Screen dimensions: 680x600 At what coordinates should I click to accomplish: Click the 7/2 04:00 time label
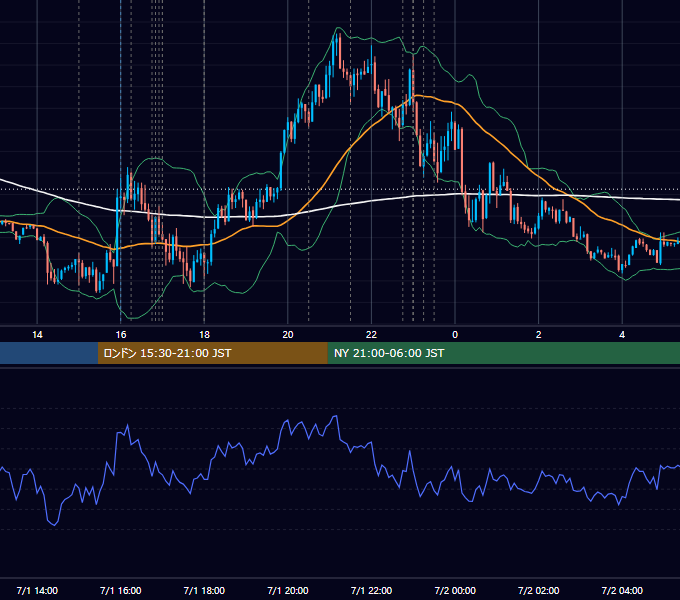[x=622, y=590]
